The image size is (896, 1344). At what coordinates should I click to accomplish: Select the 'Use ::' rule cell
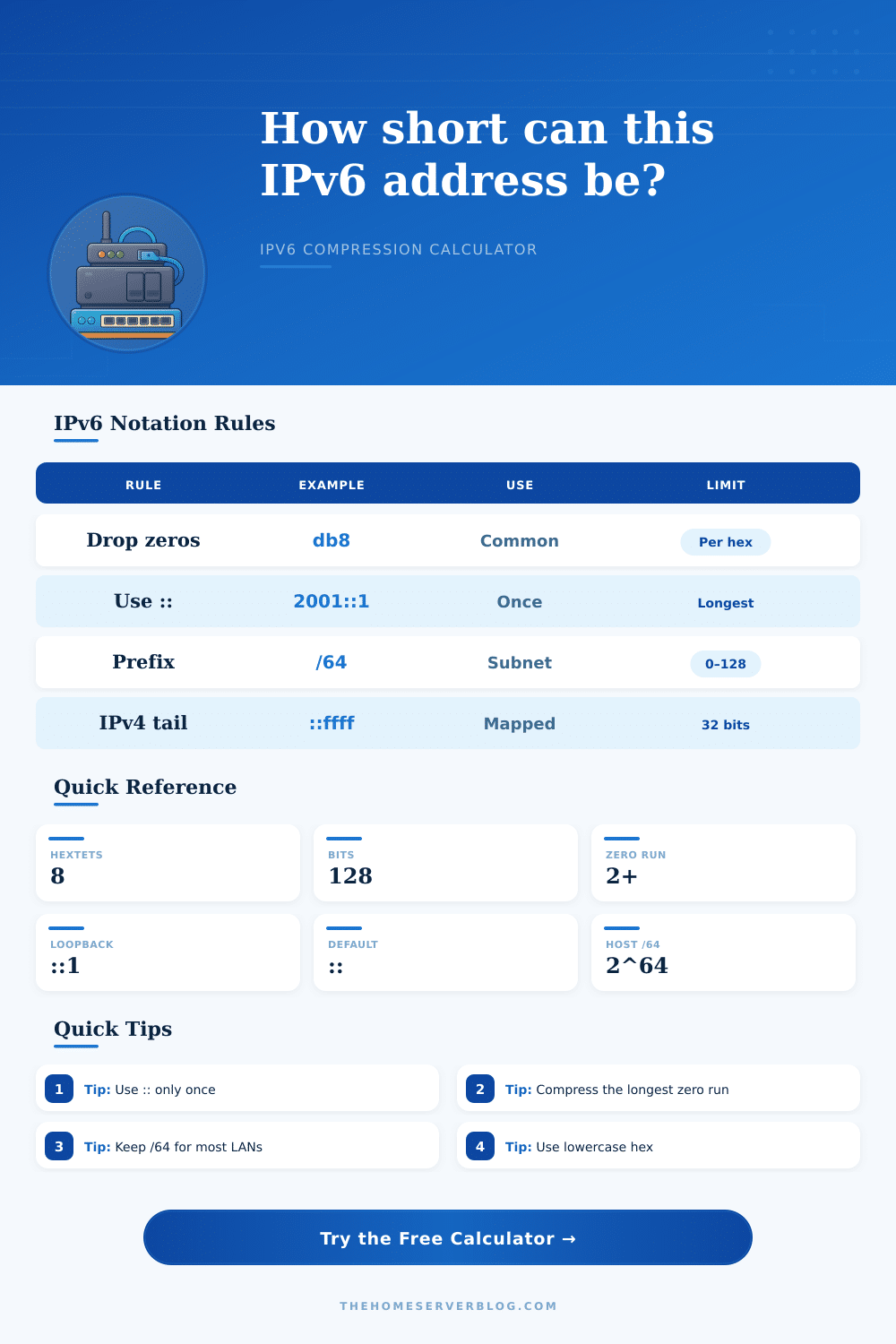143,601
